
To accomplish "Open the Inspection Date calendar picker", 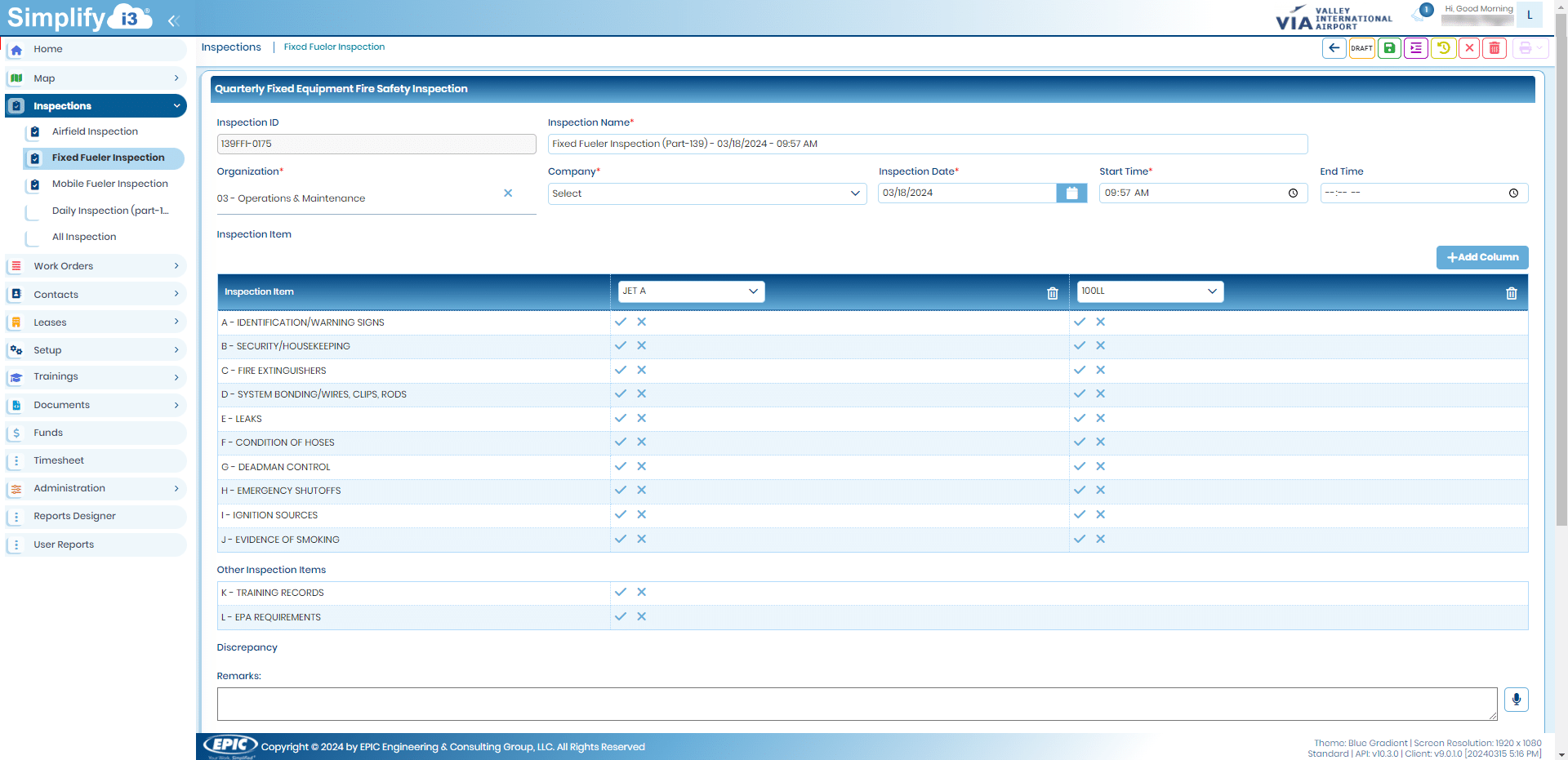I will point(1071,193).
